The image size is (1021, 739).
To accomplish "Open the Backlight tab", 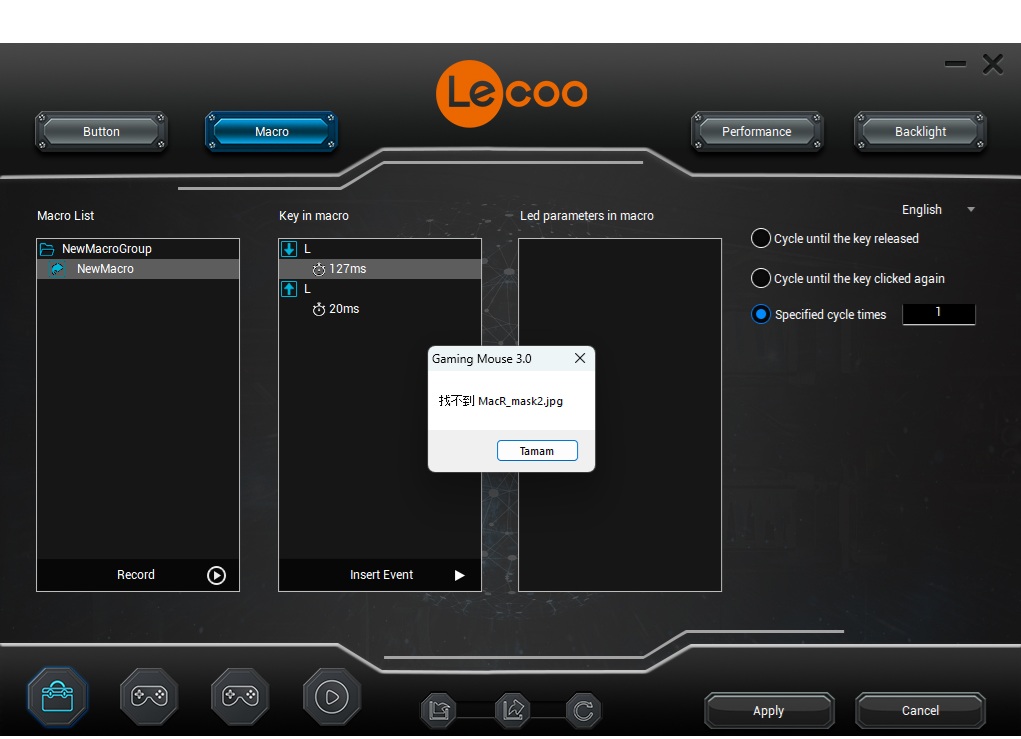I will pyautogui.click(x=920, y=132).
